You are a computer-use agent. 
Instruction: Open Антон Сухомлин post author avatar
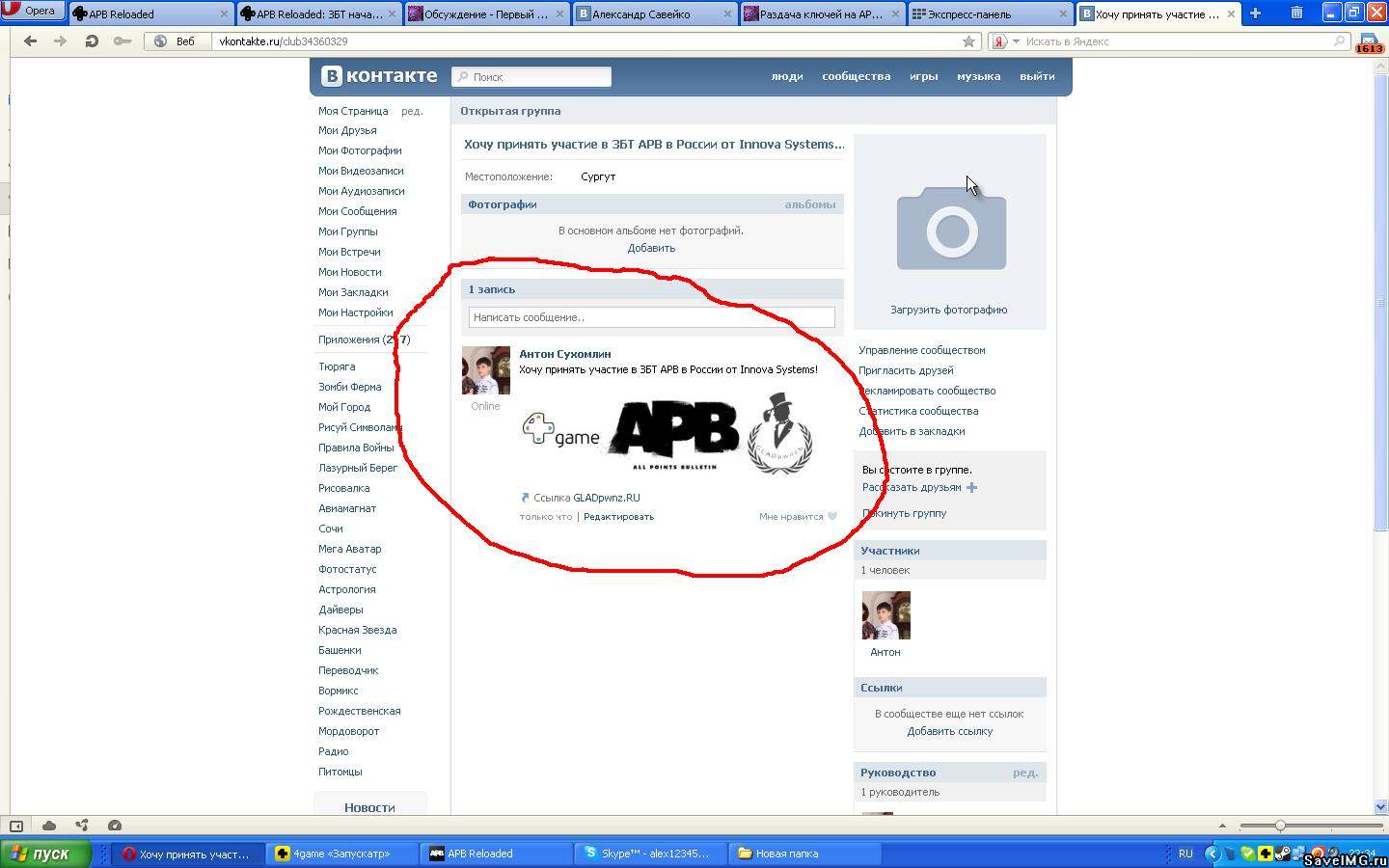(x=485, y=370)
